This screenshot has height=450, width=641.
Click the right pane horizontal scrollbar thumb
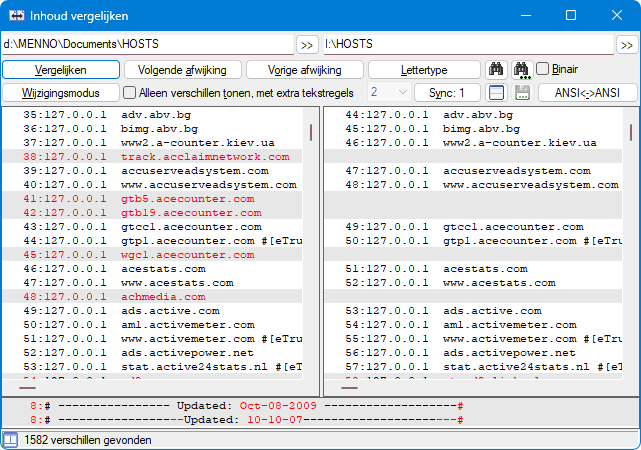pos(350,387)
